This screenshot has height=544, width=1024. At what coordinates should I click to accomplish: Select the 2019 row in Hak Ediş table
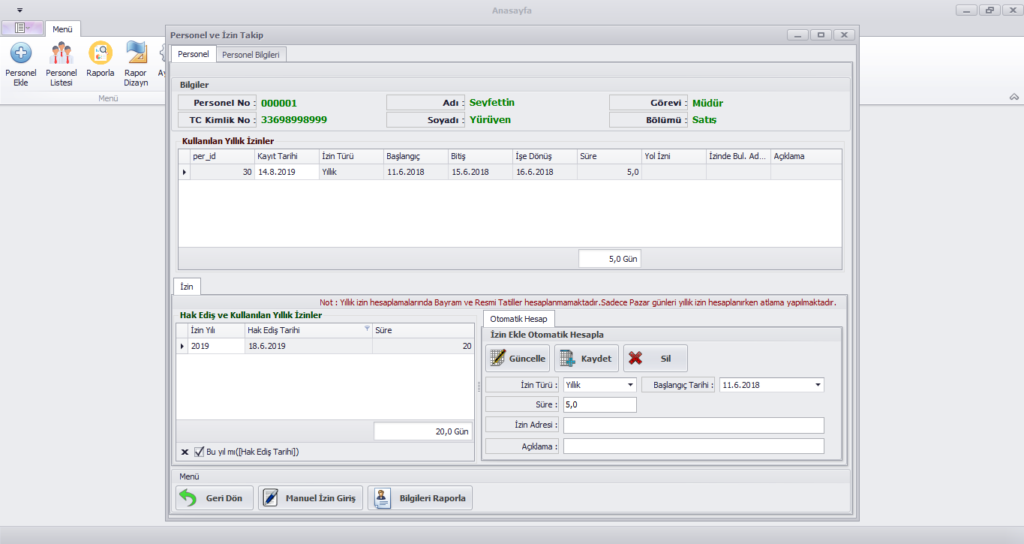(215, 346)
